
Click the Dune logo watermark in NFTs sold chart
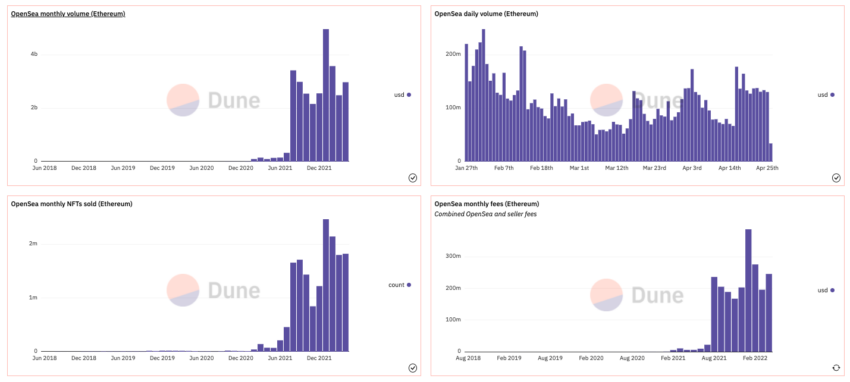tap(213, 290)
